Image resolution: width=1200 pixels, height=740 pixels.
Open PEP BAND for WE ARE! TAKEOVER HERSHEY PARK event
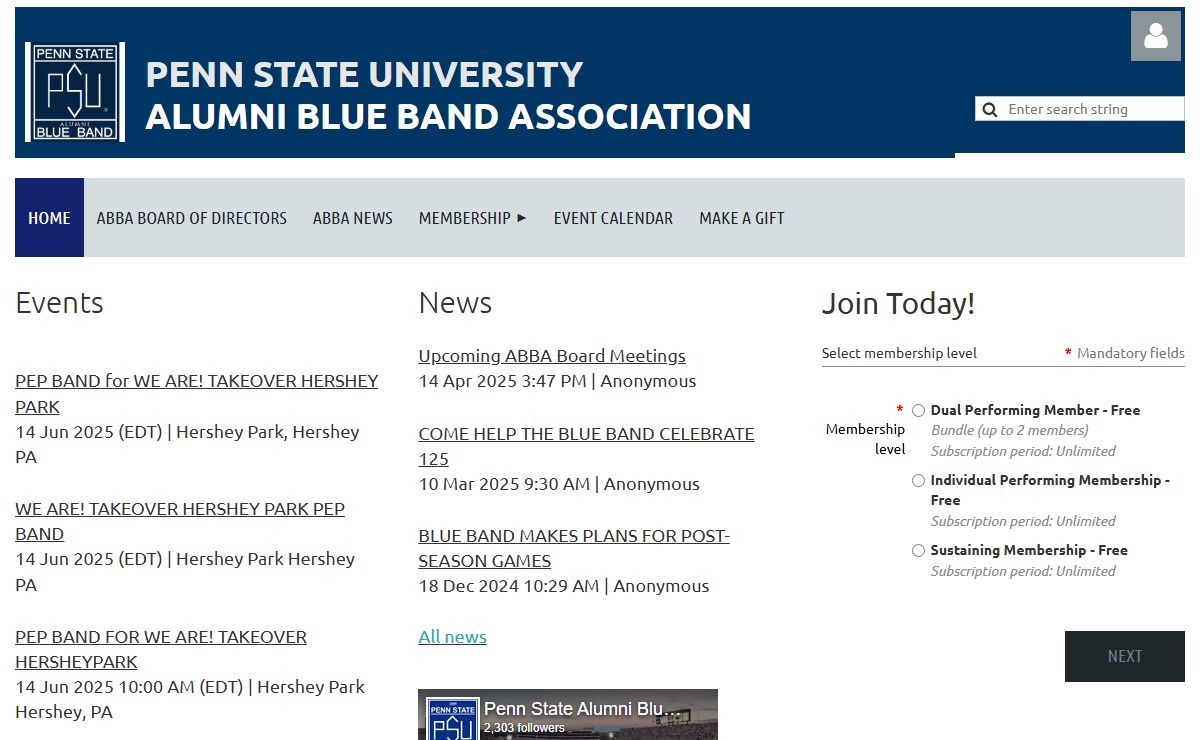(x=196, y=394)
